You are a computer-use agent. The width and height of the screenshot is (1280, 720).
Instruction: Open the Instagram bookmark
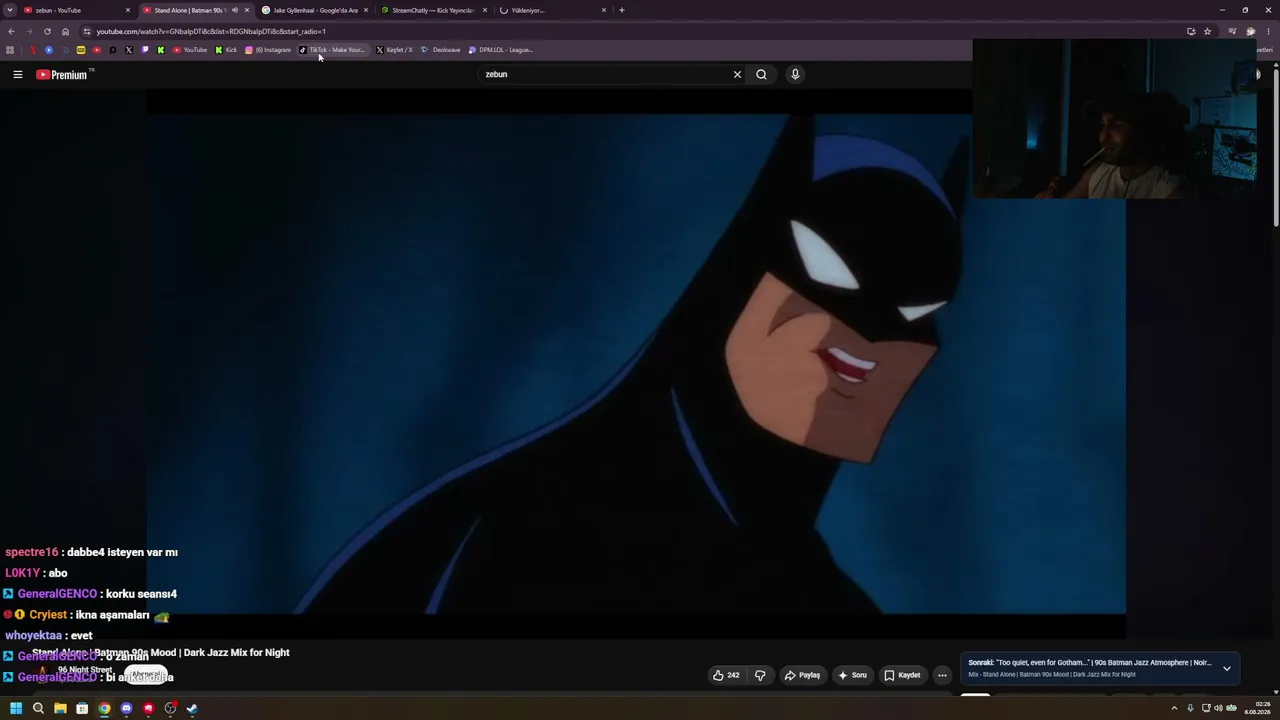click(x=268, y=50)
